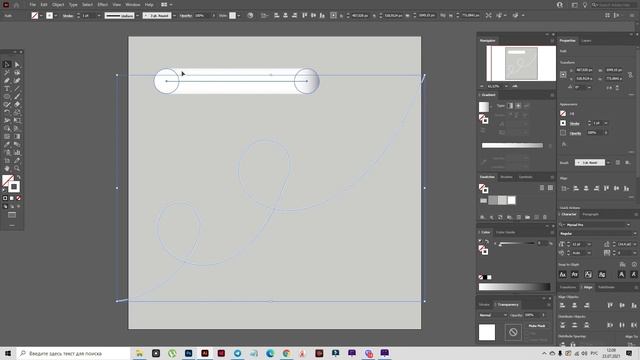Click Vertical Align Bottom in Align panel
This screenshot has height=360, width=640.
[x=634, y=305]
